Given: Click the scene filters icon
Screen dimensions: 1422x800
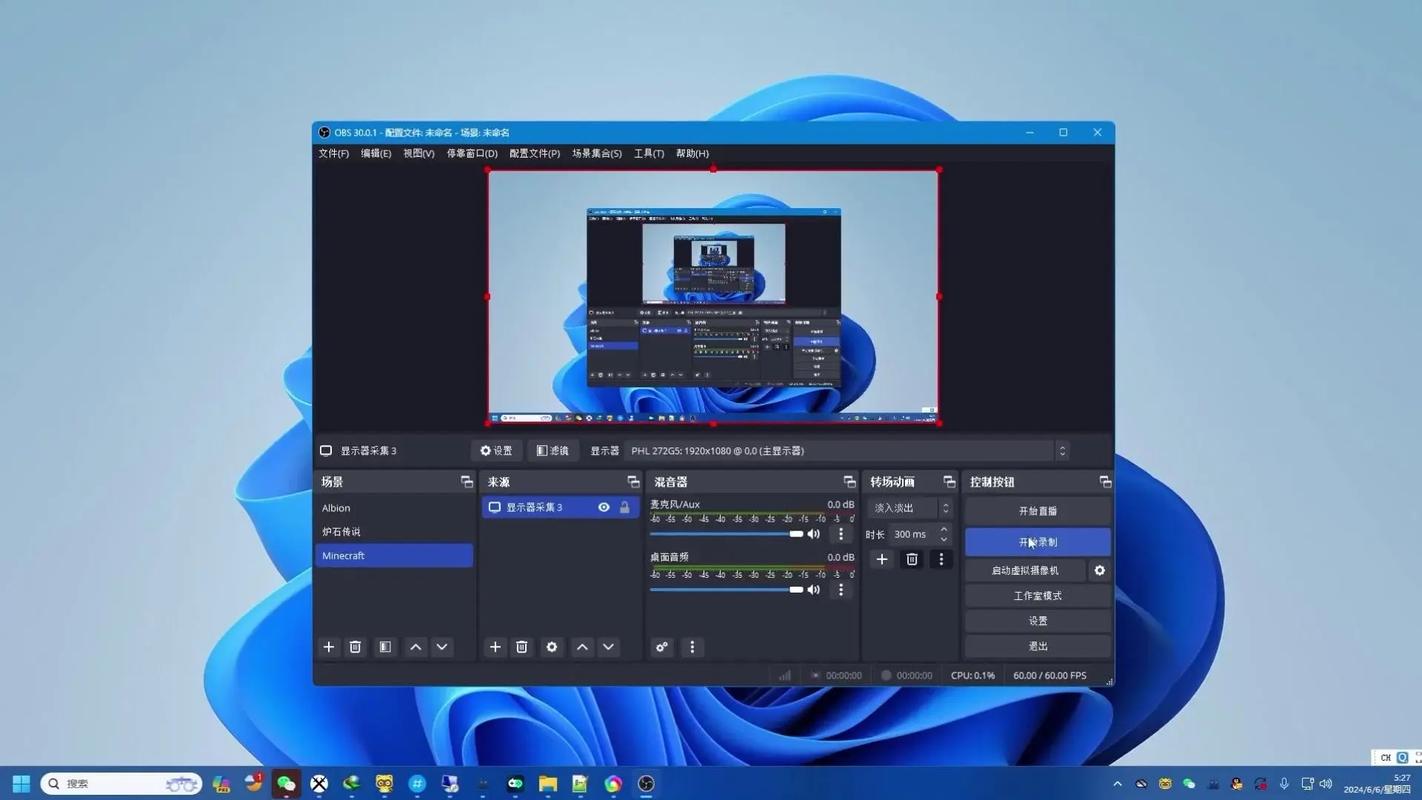Looking at the screenshot, I should coord(385,647).
